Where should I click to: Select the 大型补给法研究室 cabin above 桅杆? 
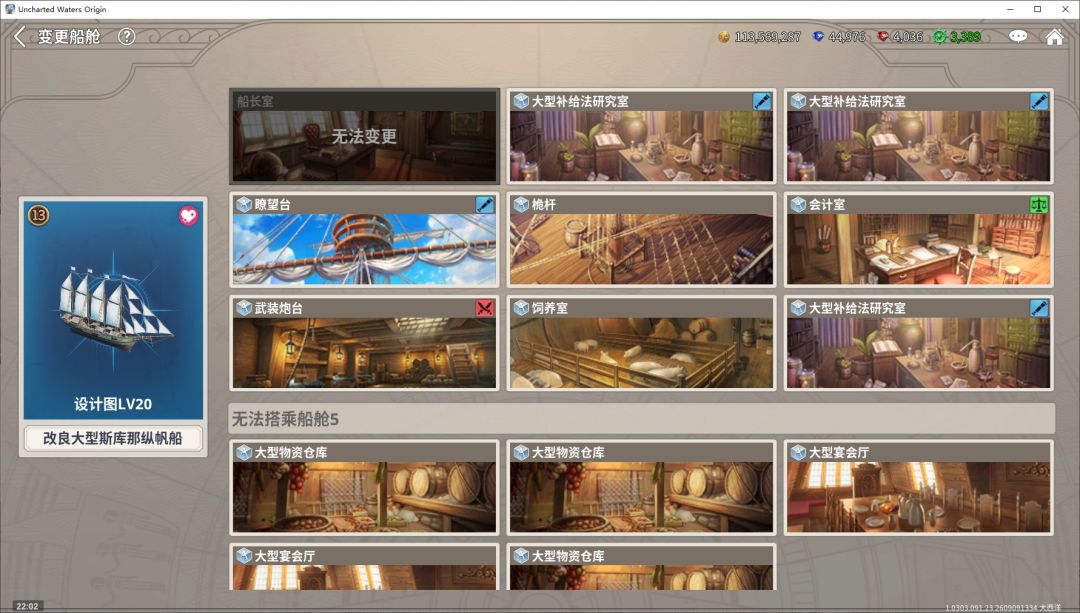(x=641, y=136)
